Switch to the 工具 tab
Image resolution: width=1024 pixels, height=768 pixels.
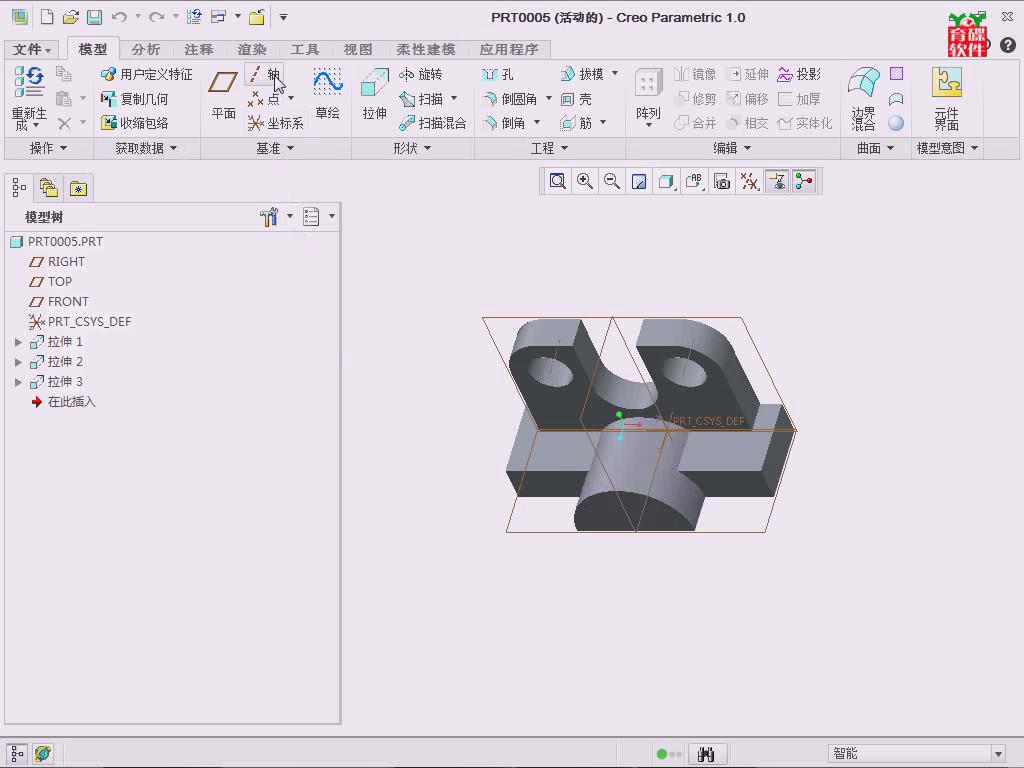point(304,49)
